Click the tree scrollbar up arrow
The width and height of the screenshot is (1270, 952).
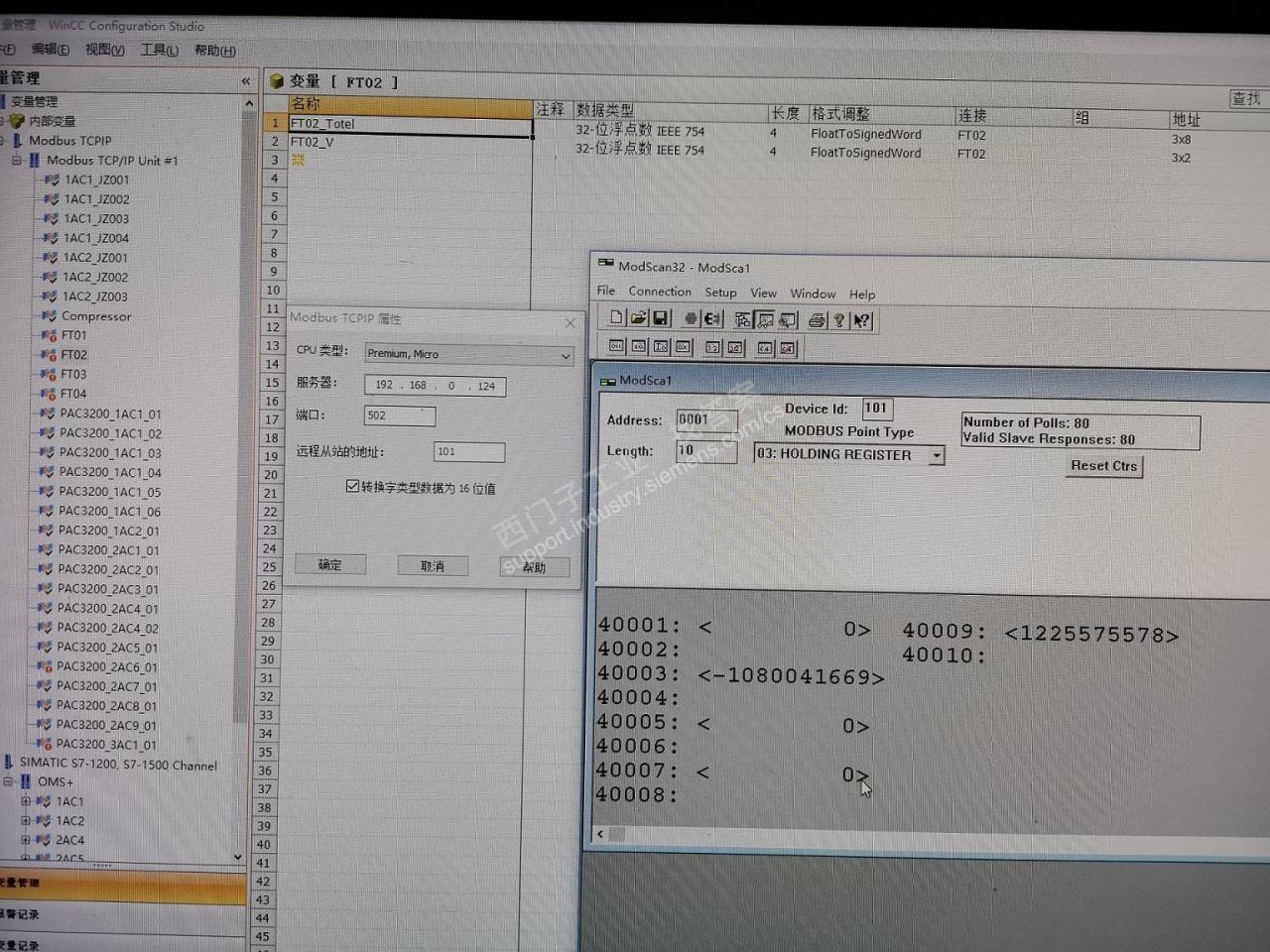(x=248, y=102)
